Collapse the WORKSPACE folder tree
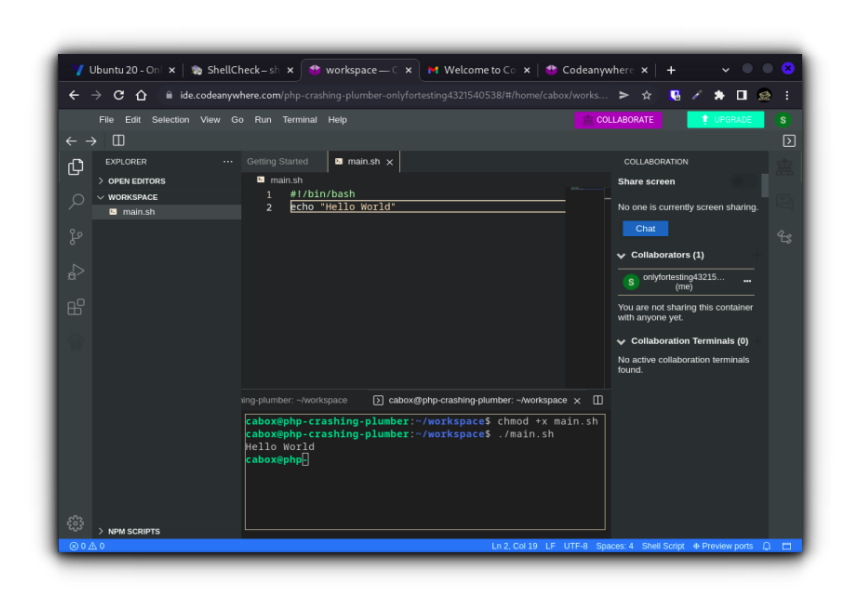Viewport: 860px width, 614px height. (x=100, y=197)
